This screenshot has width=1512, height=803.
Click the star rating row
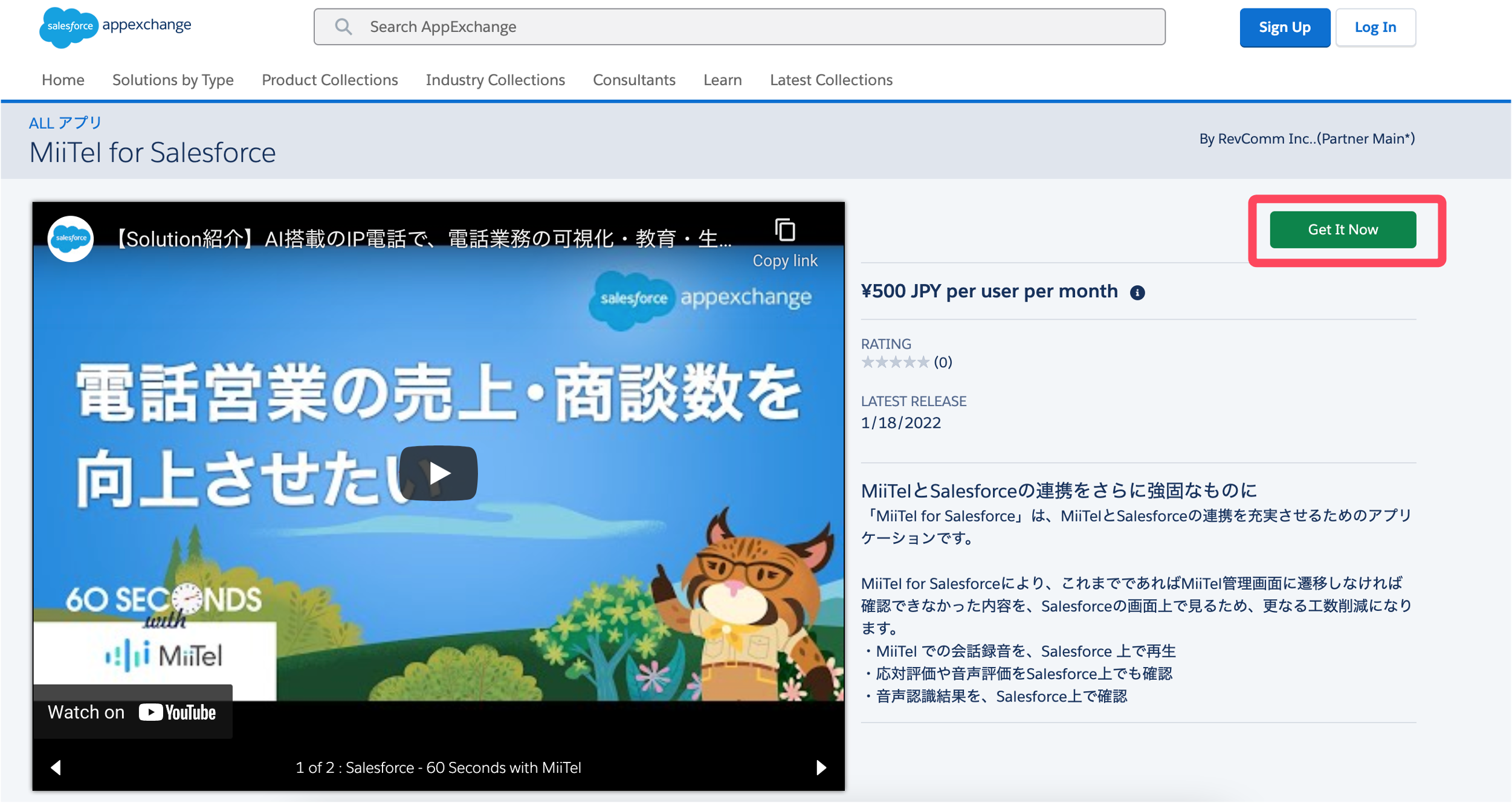click(895, 363)
